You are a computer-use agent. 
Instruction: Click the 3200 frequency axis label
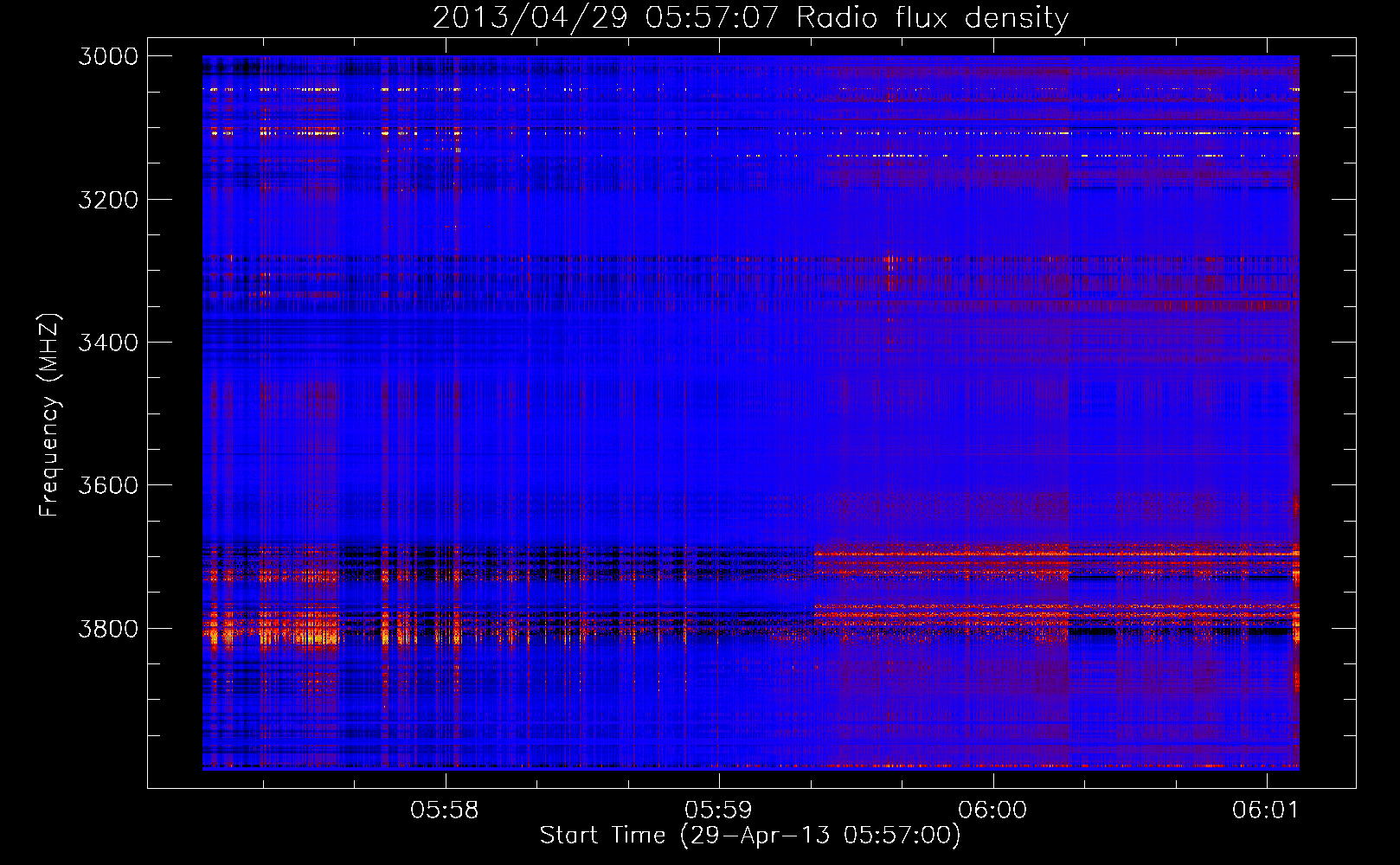(108, 200)
